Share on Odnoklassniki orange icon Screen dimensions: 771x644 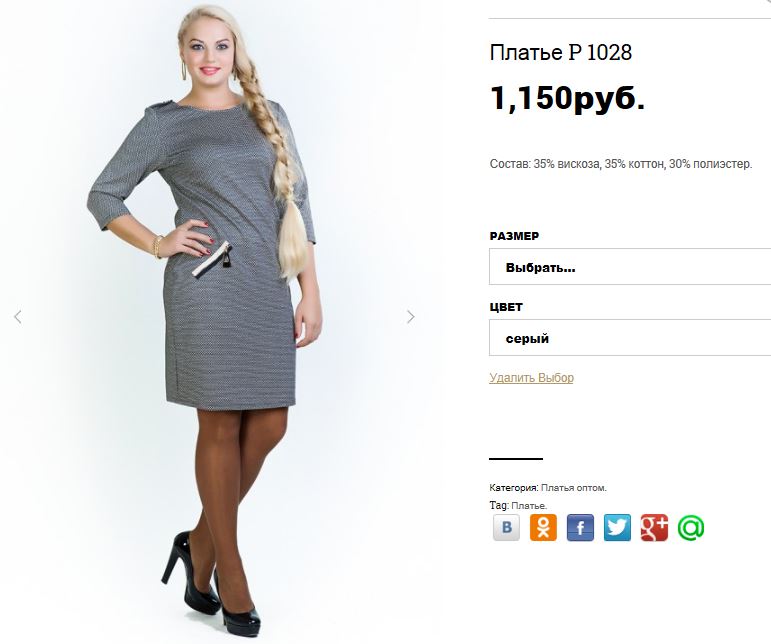click(x=543, y=527)
